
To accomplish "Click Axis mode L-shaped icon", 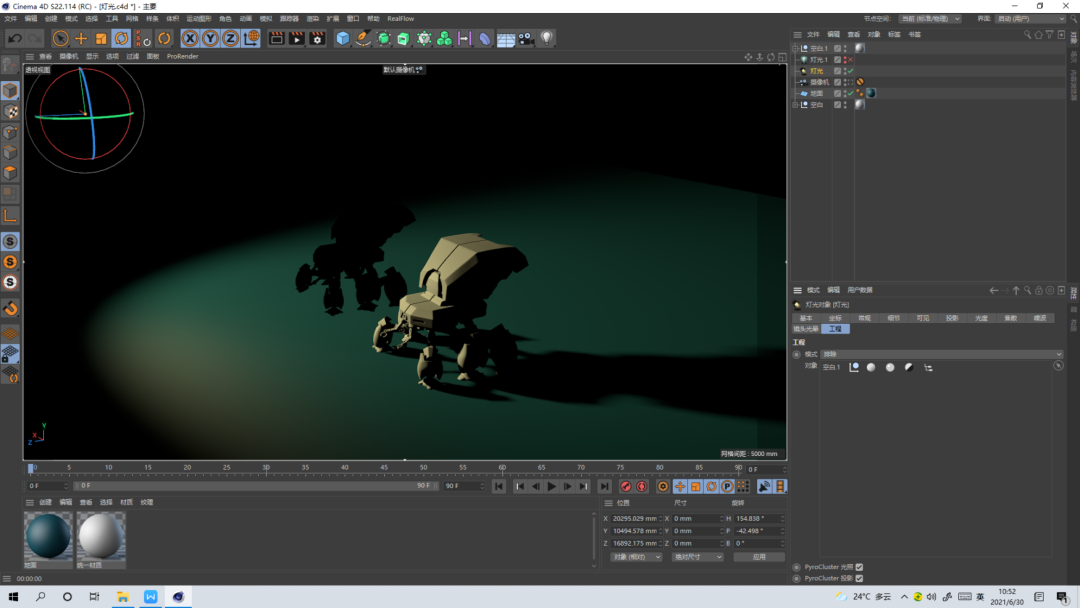I will (x=10, y=216).
